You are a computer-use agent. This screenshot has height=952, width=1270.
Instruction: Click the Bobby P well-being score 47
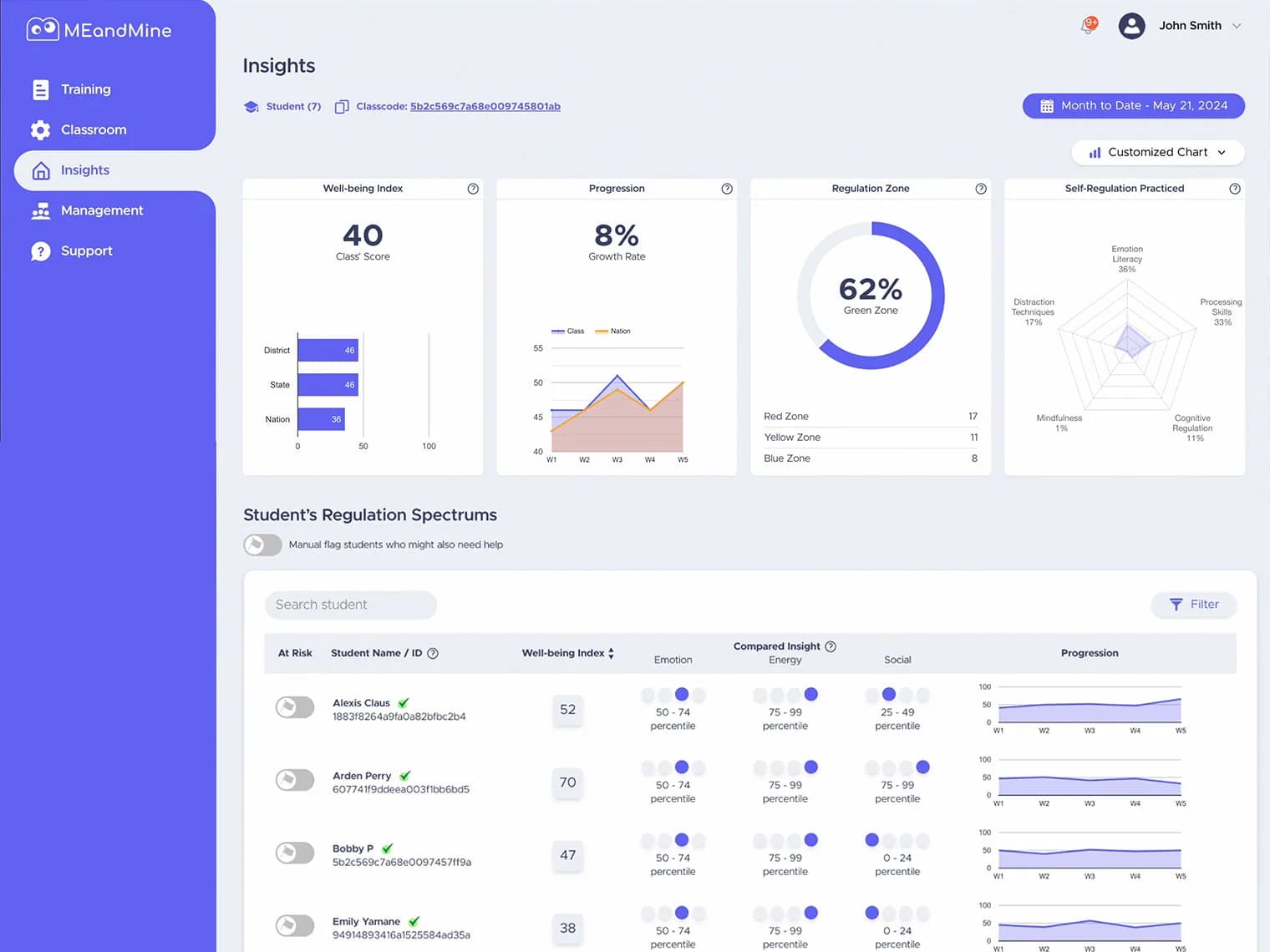click(567, 855)
